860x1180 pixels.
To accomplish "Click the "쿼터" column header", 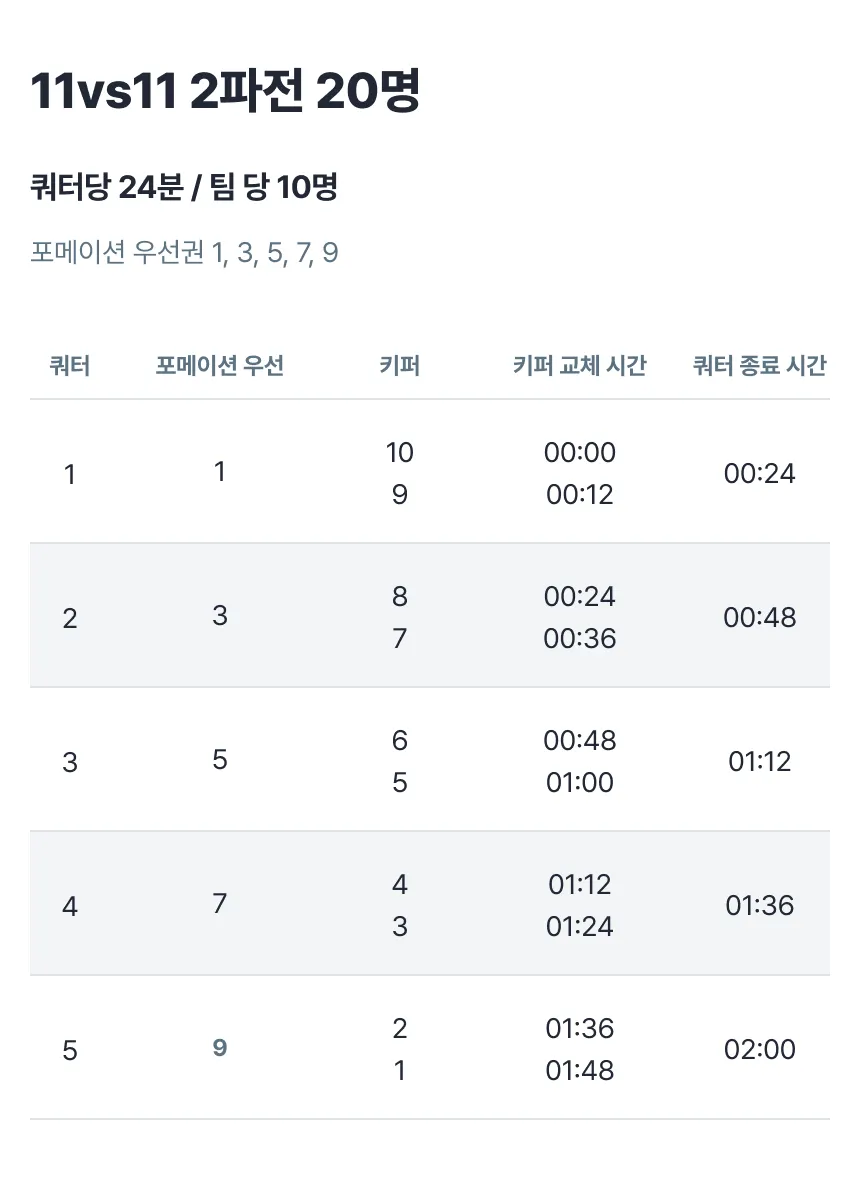I will coord(70,366).
